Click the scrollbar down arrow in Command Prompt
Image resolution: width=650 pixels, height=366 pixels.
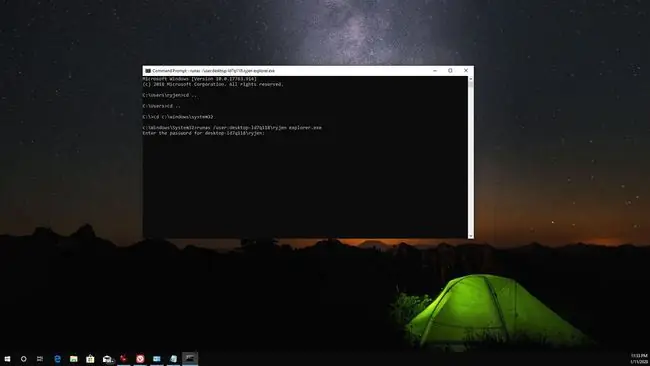pyautogui.click(x=471, y=236)
